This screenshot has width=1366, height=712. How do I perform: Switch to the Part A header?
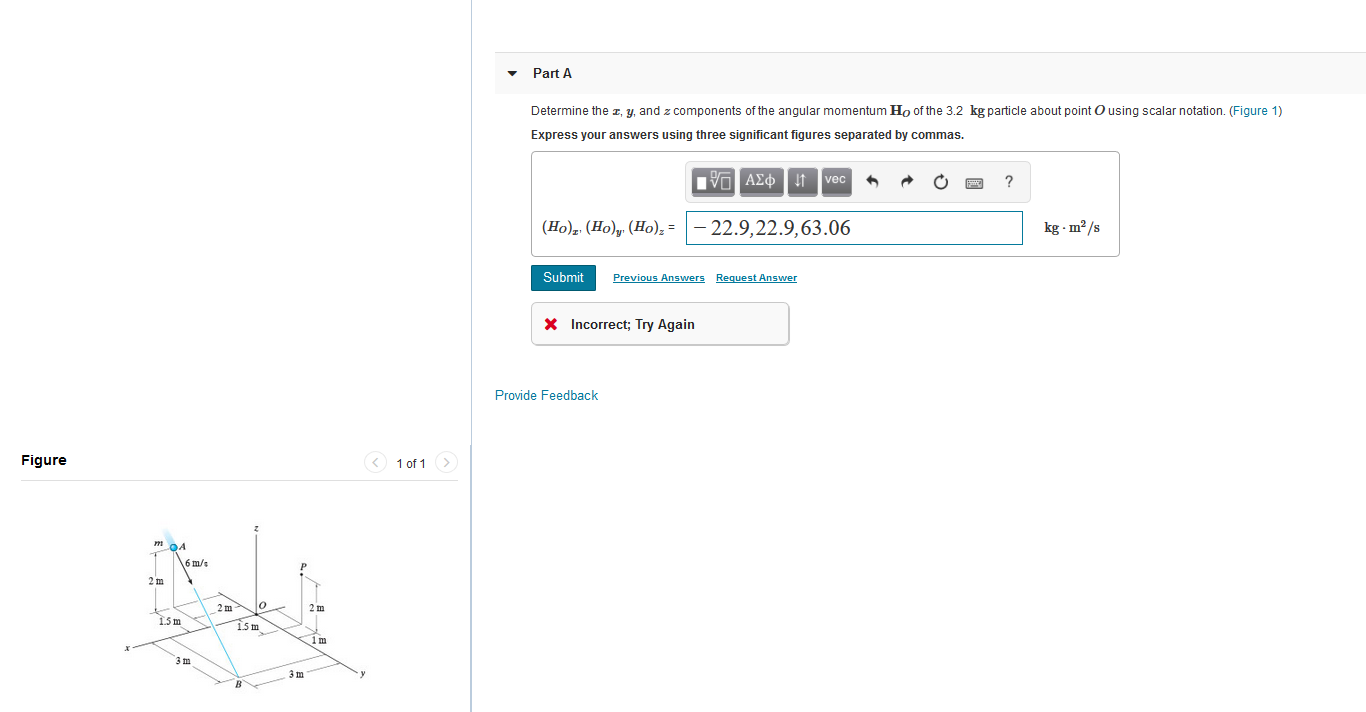pos(553,72)
